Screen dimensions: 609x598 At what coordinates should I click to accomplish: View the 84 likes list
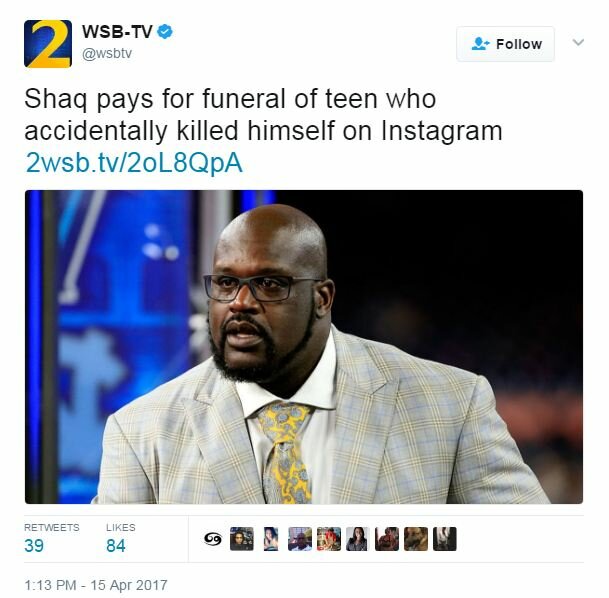click(x=120, y=539)
